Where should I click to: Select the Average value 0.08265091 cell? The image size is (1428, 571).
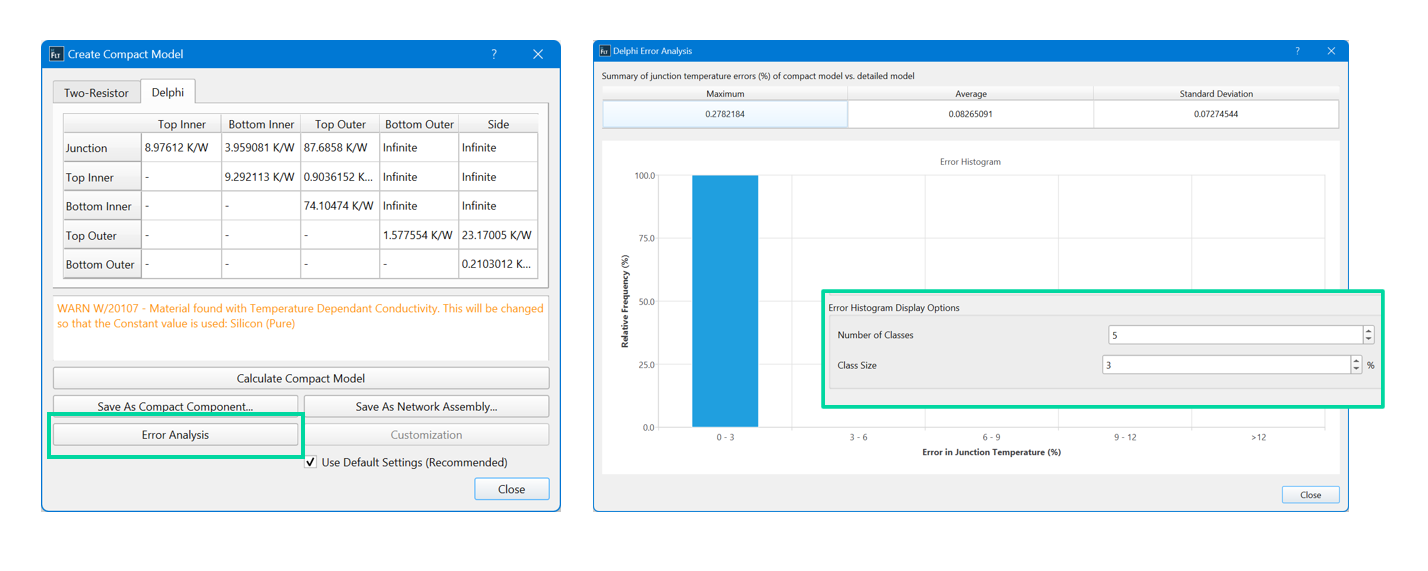click(x=970, y=114)
